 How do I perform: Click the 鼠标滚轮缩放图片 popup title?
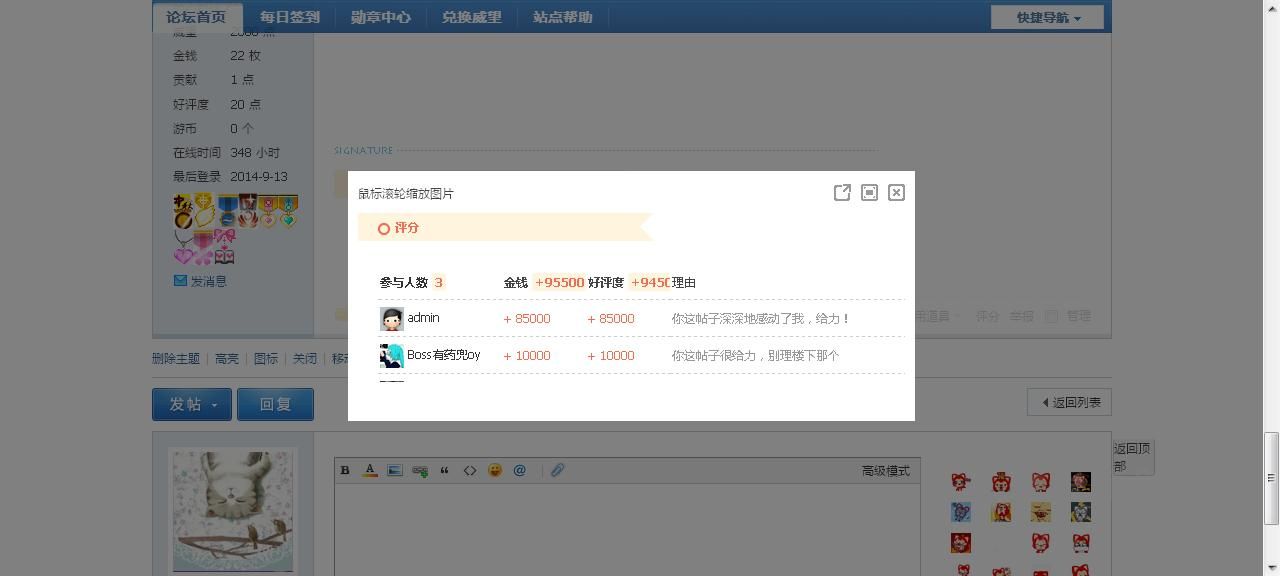[406, 194]
